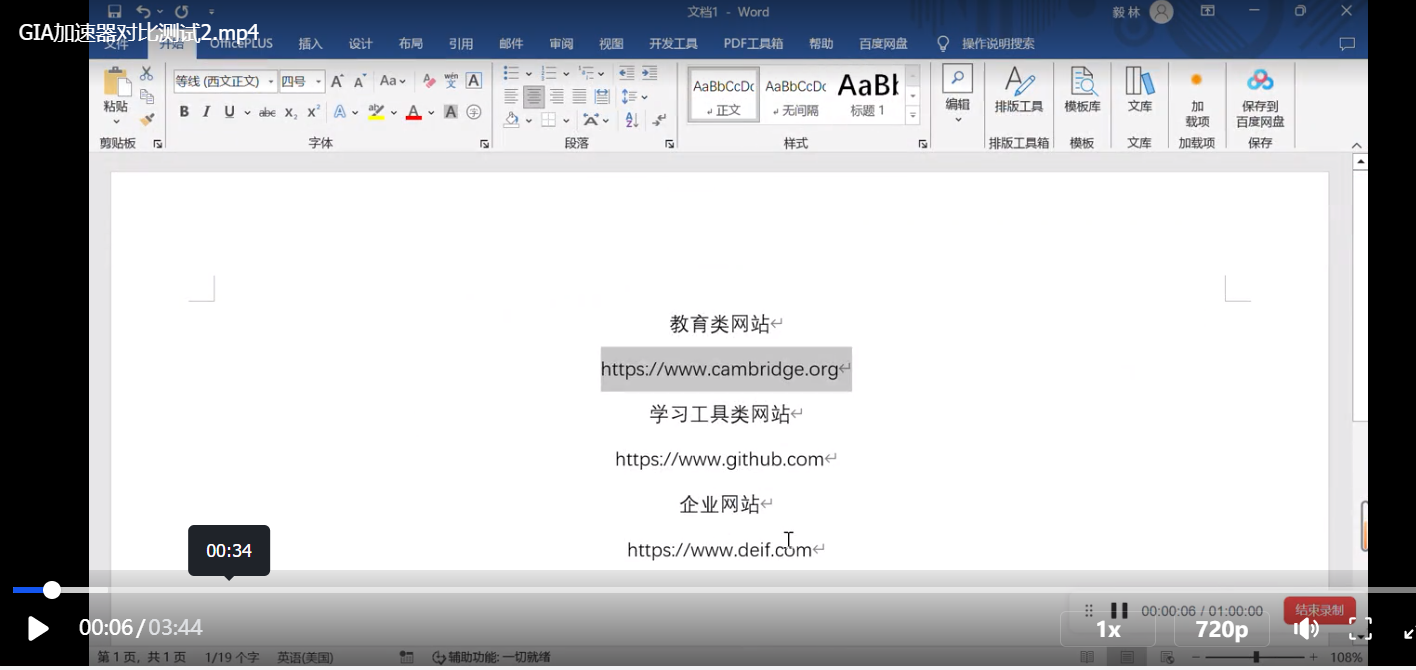Open the 设计 ribbon tab

(361, 44)
